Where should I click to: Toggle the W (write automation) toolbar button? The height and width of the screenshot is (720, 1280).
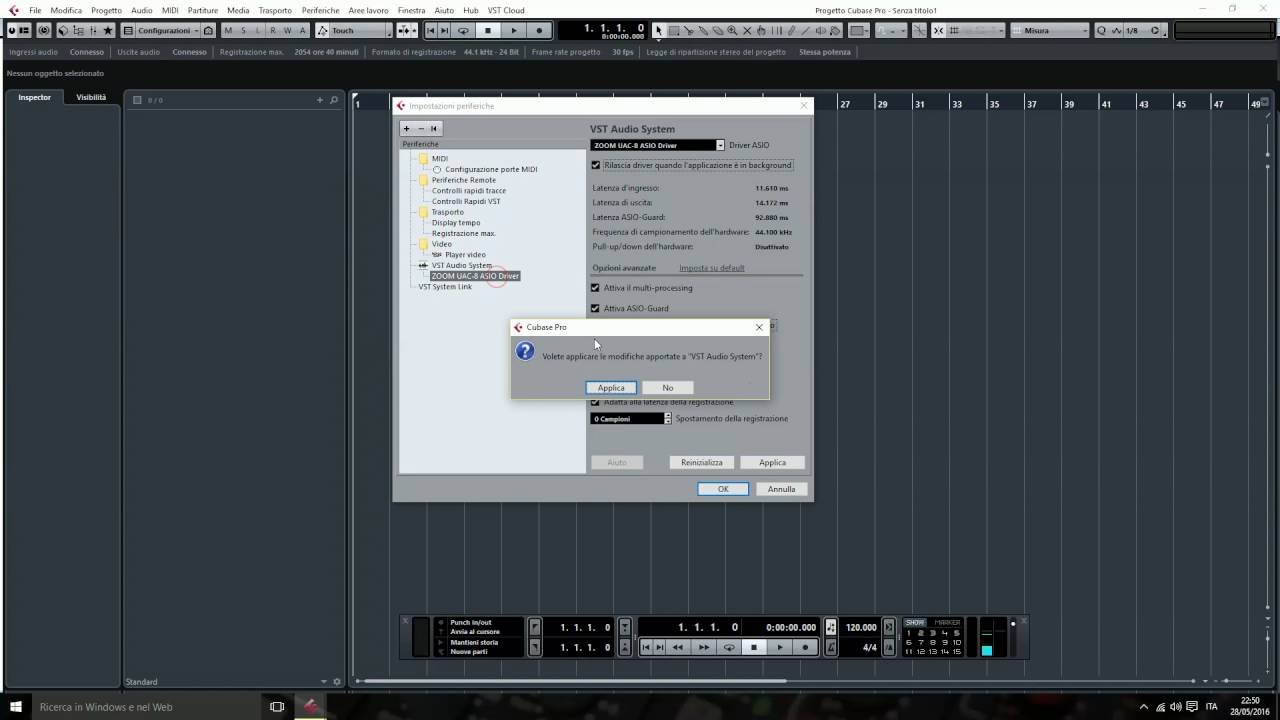tap(288, 30)
